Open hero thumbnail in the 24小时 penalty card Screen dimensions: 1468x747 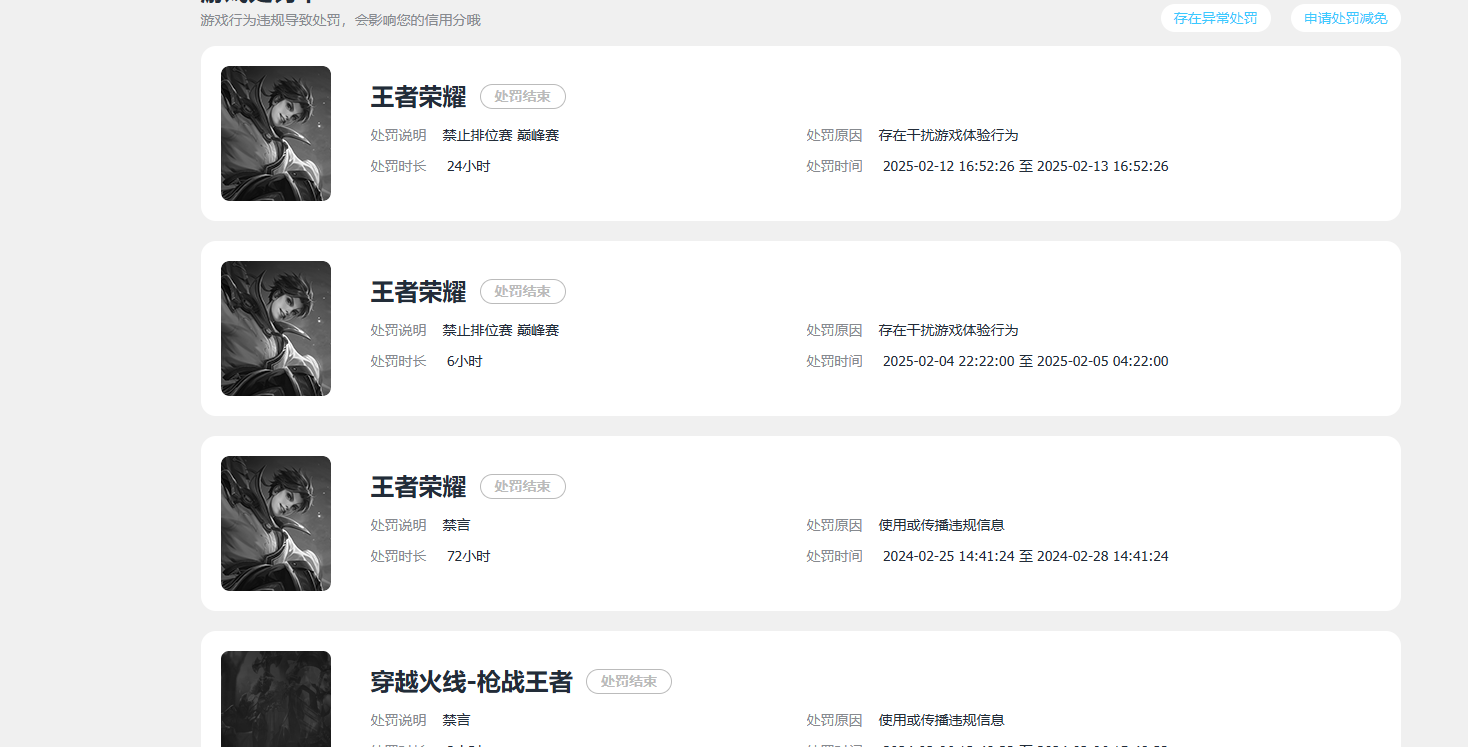pos(276,133)
